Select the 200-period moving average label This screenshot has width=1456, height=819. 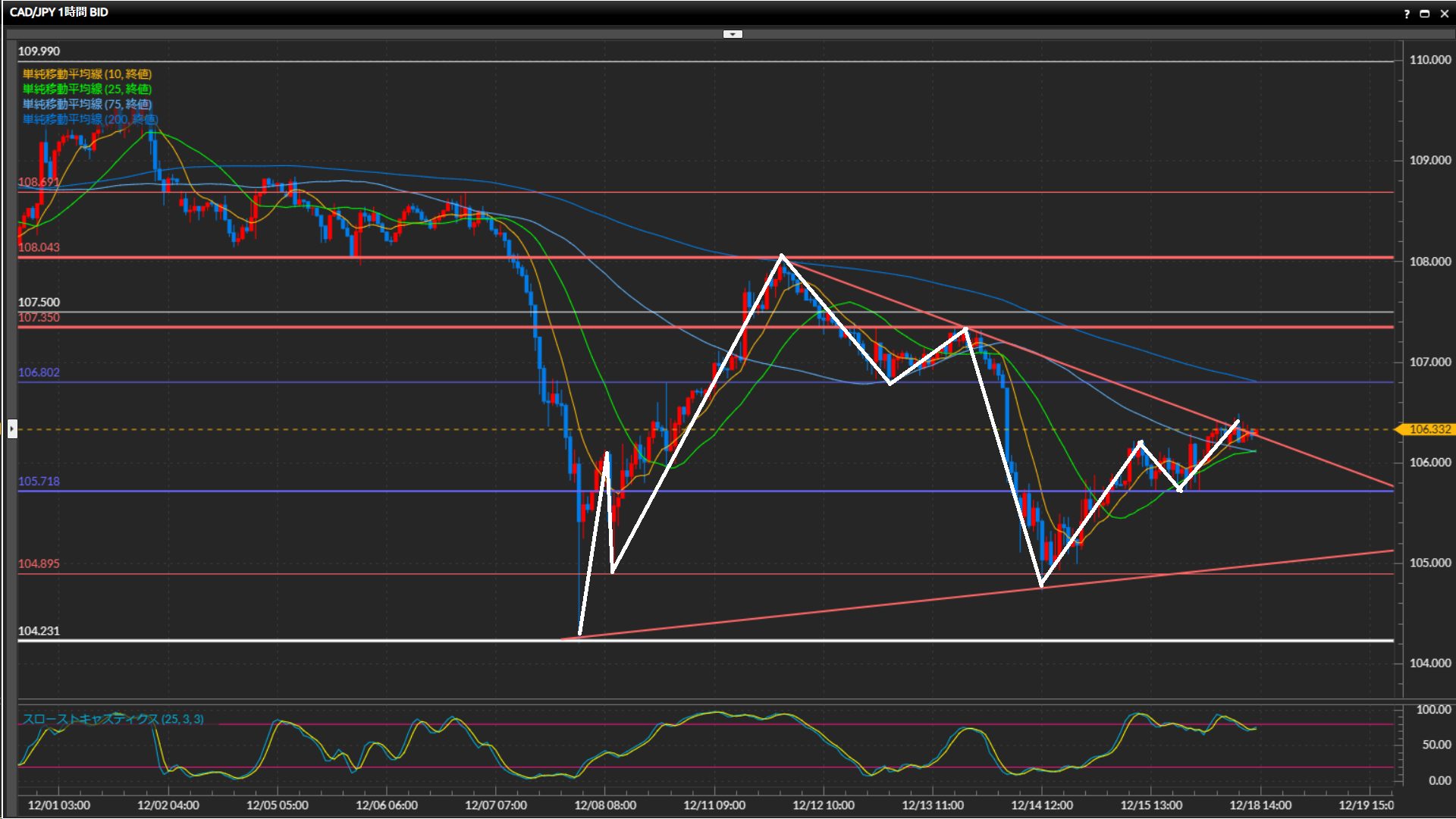tap(90, 120)
